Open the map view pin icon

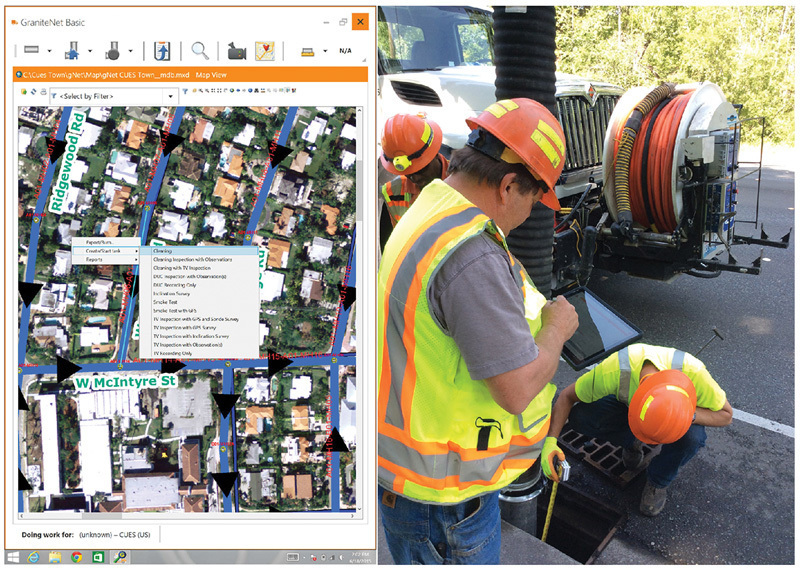(265, 51)
